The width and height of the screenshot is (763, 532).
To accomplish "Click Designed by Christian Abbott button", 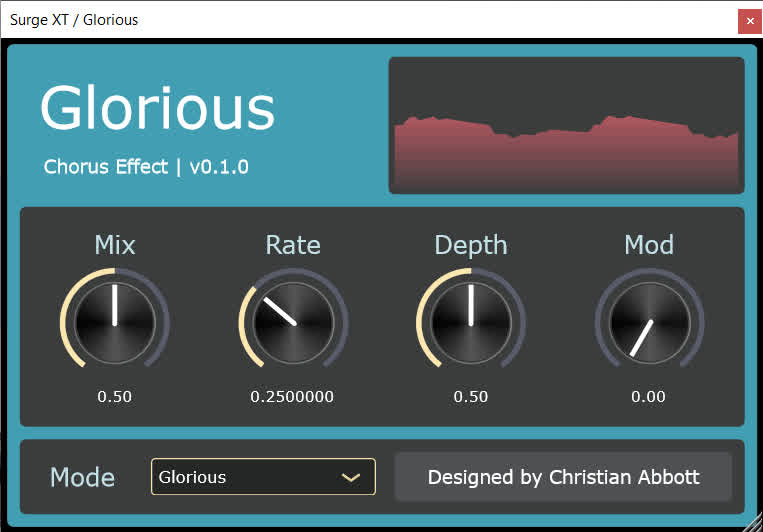I will pos(563,477).
